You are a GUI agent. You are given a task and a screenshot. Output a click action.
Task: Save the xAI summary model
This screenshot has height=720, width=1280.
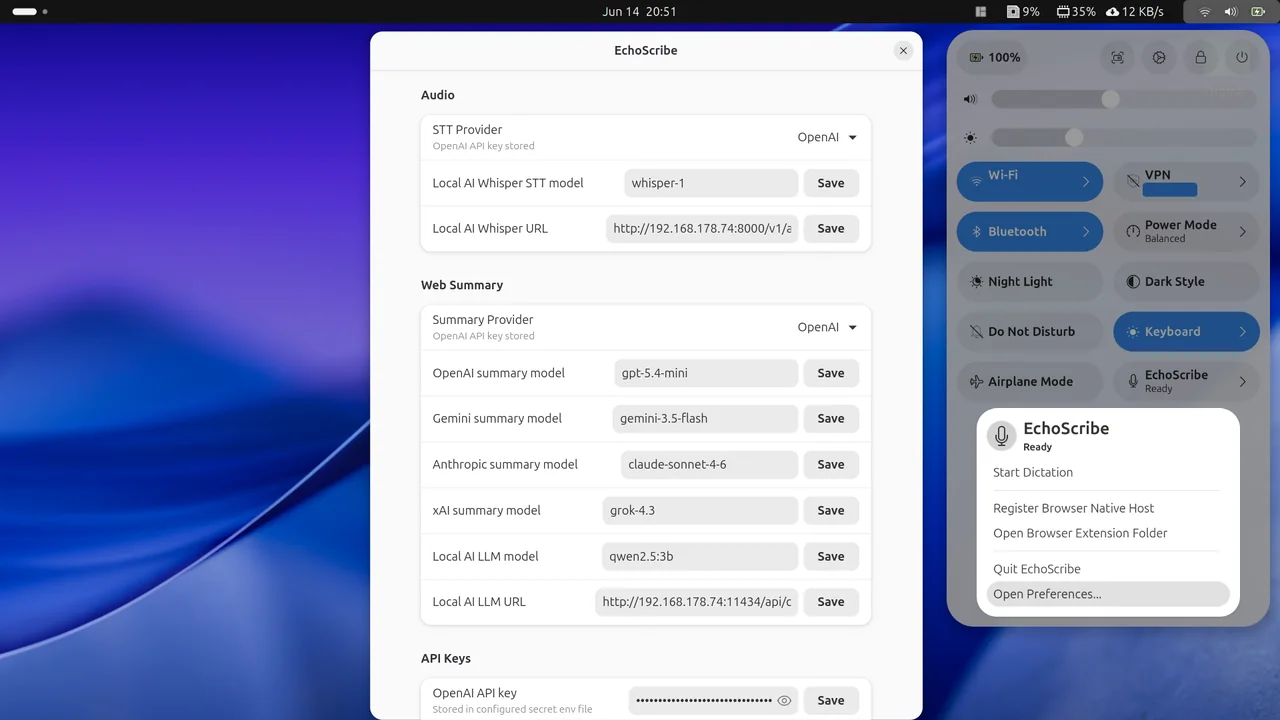[x=831, y=510]
